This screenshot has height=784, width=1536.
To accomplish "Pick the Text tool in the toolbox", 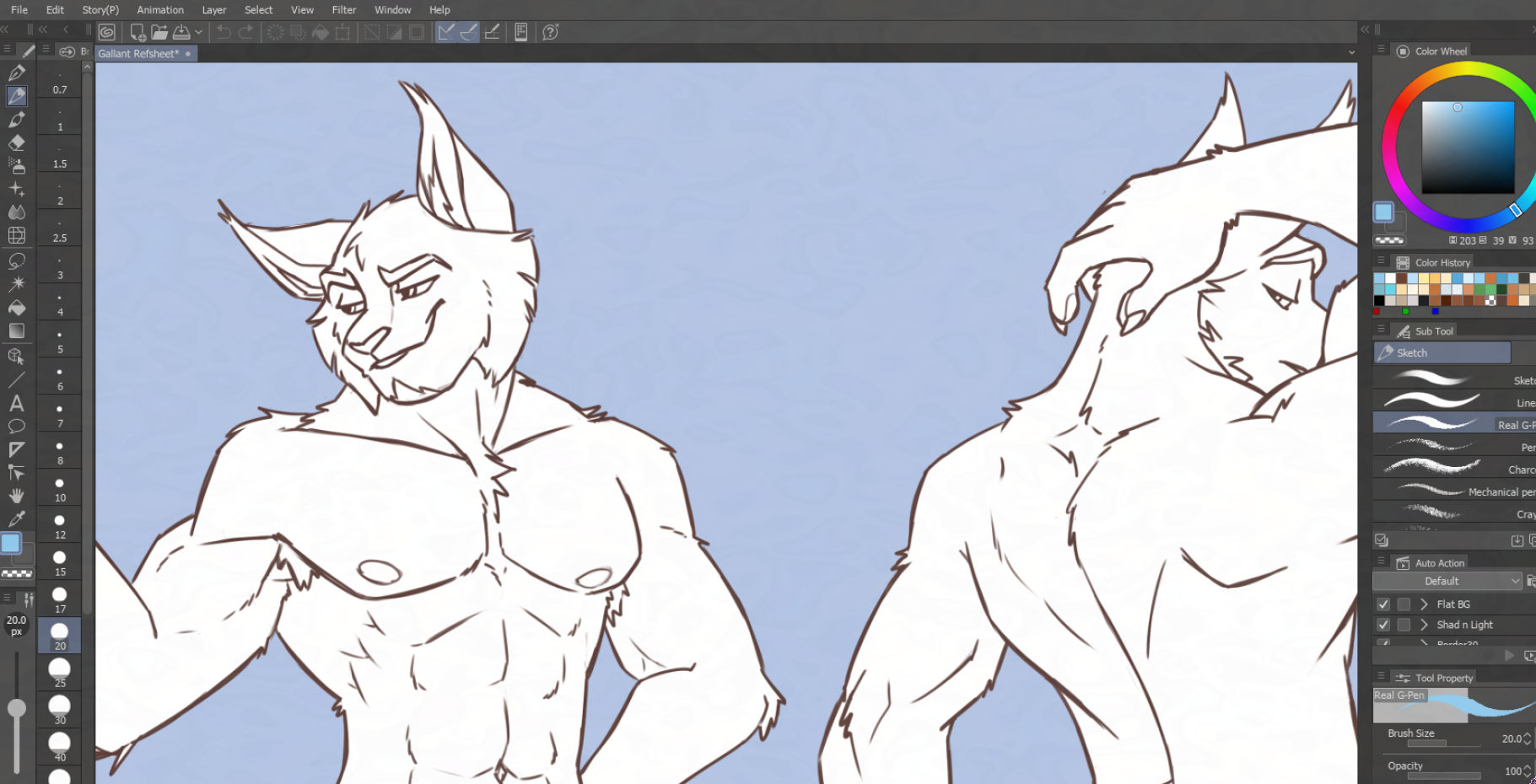I will coord(16,404).
